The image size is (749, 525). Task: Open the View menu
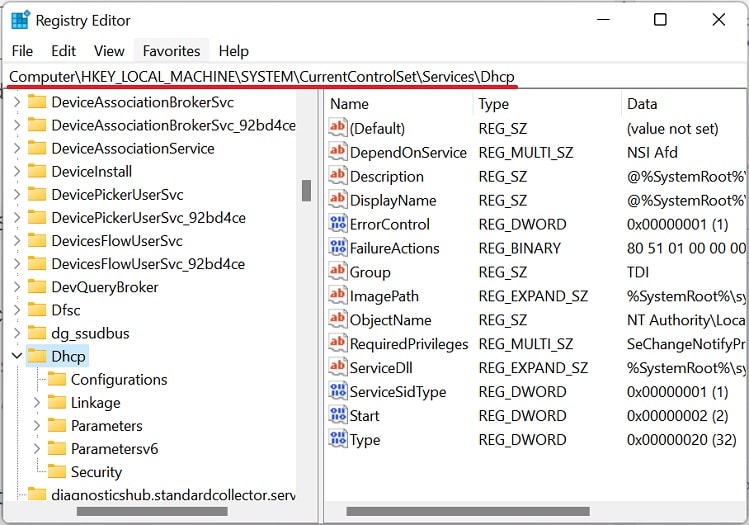coord(109,51)
